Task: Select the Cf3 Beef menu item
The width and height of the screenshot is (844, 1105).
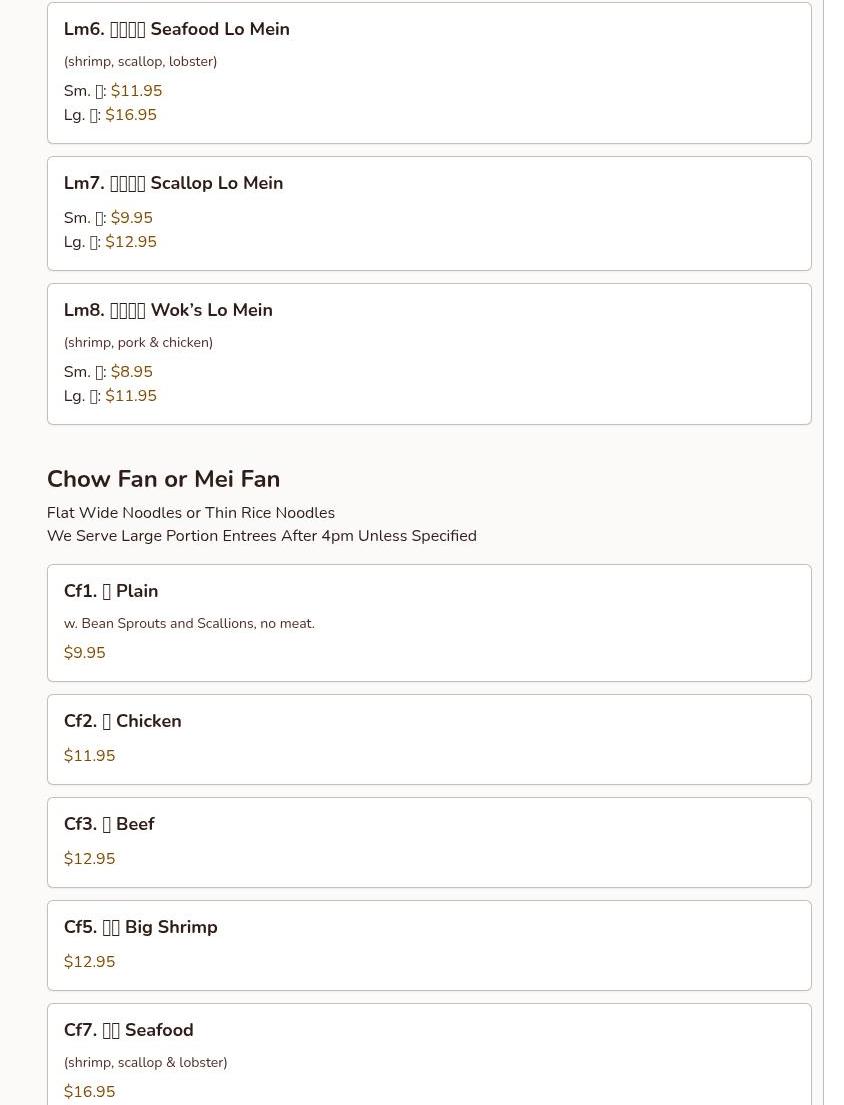Action: click(109, 825)
